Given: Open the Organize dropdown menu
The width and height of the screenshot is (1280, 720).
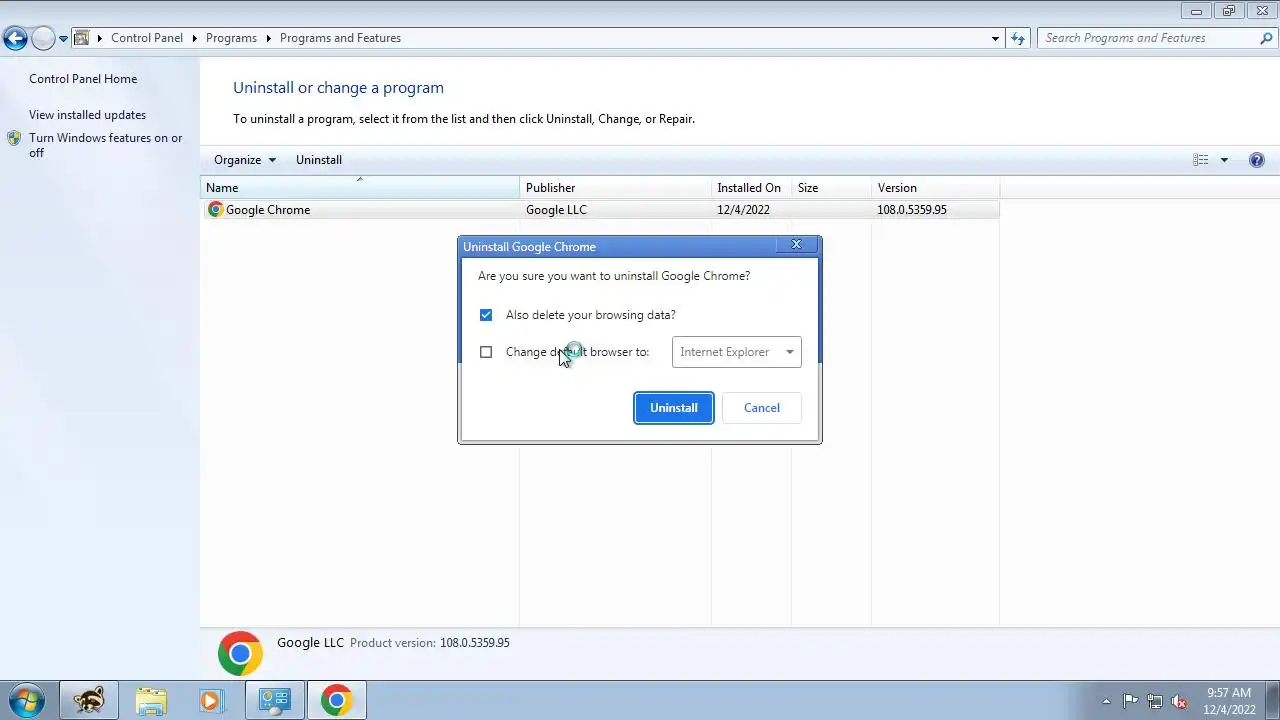Looking at the screenshot, I should pyautogui.click(x=244, y=160).
